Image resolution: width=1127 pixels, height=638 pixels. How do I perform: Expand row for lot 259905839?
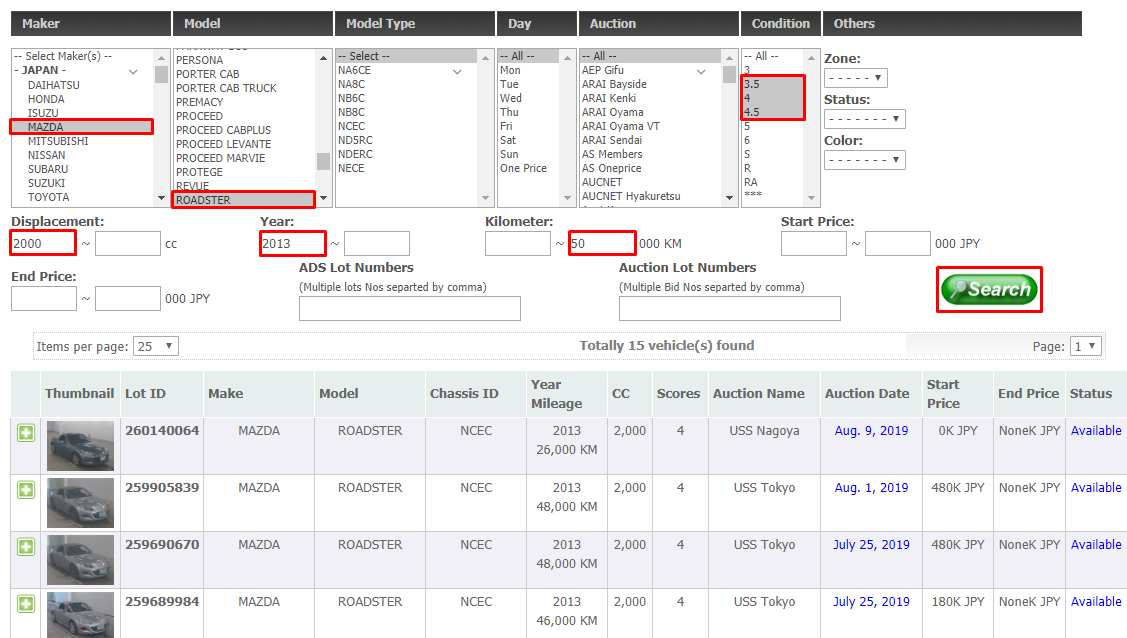26,489
